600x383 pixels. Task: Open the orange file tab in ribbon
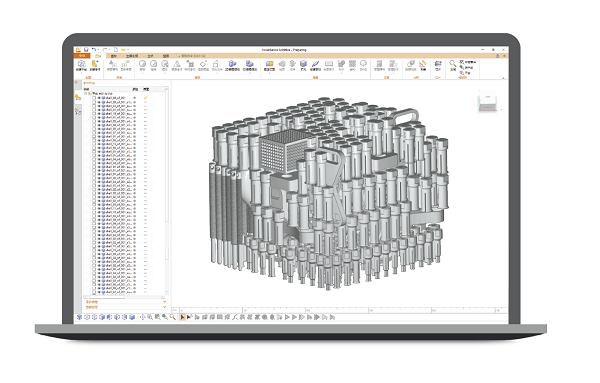(82, 56)
